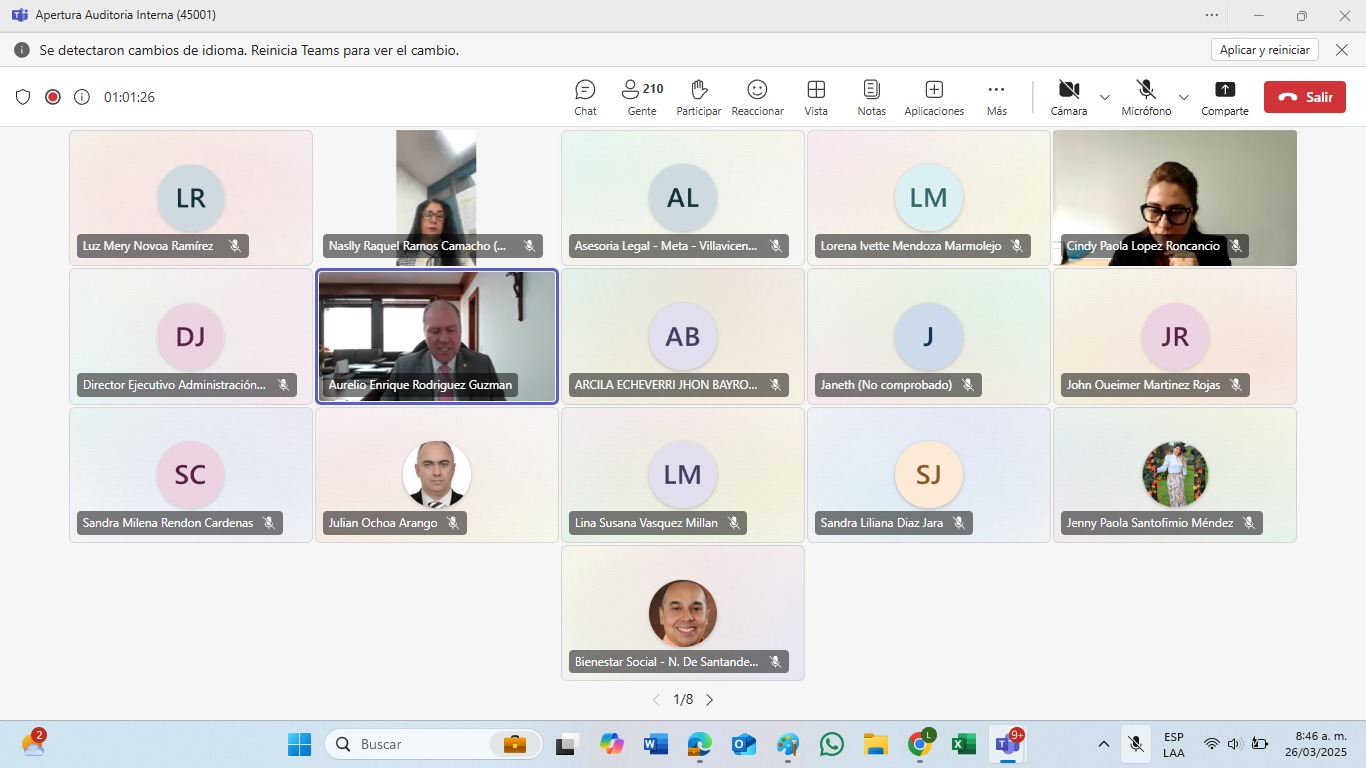Leave the meeting with Salir button
The image size is (1366, 768).
[x=1305, y=97]
